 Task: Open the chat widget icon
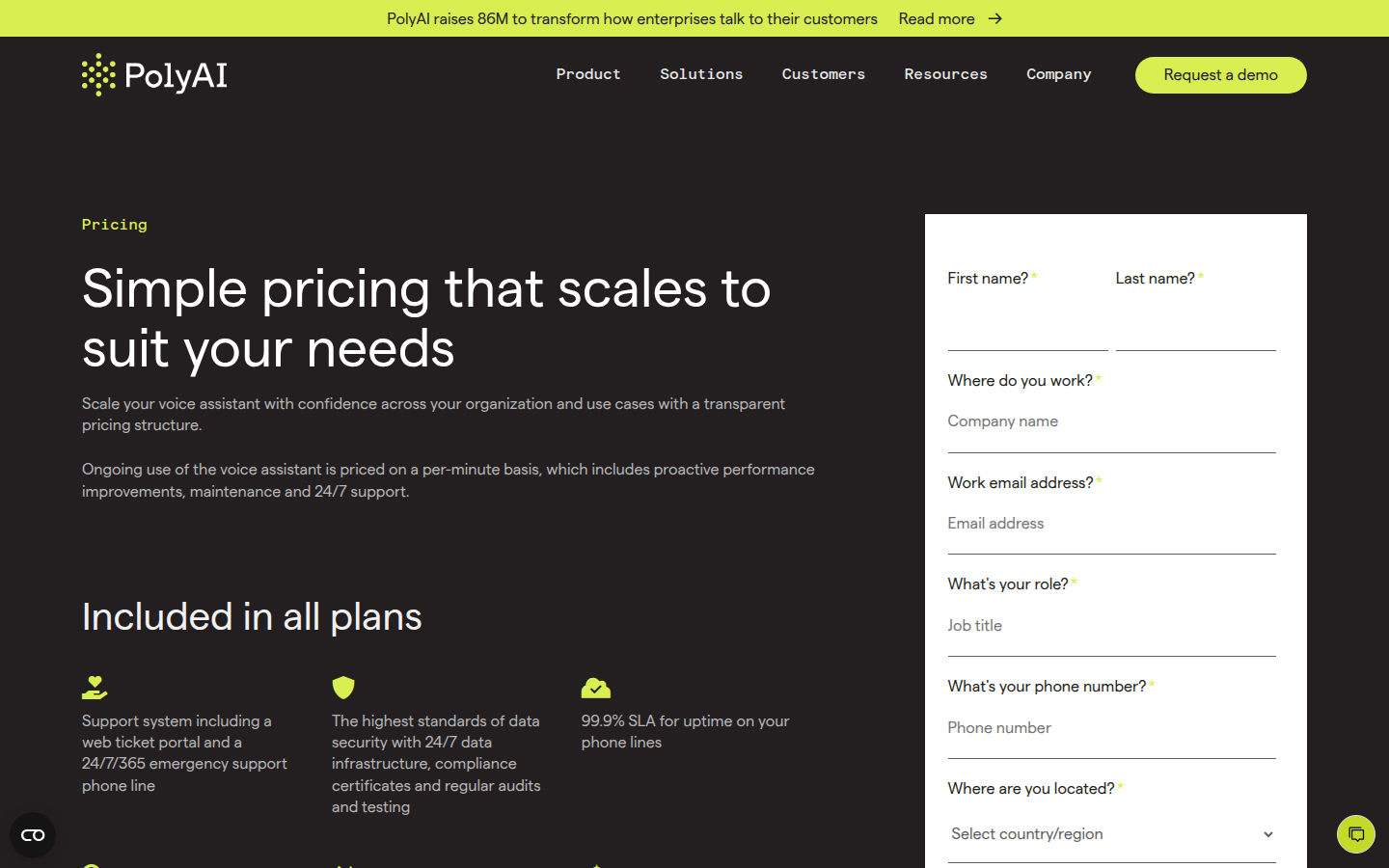[1355, 834]
